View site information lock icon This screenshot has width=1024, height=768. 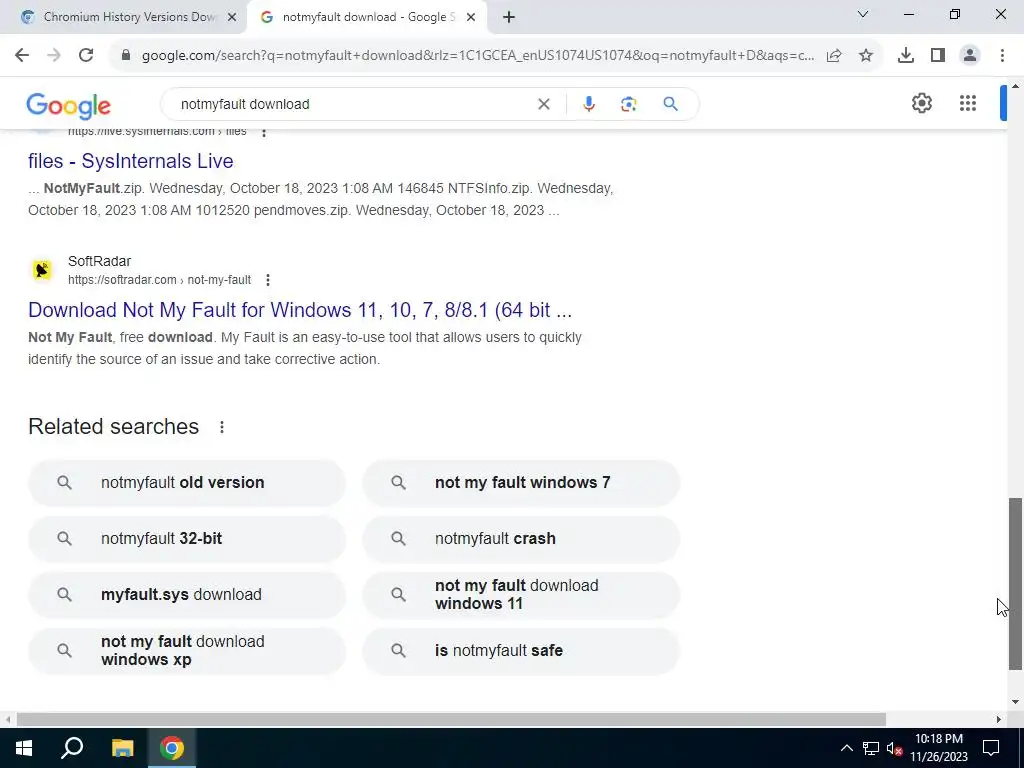(126, 56)
